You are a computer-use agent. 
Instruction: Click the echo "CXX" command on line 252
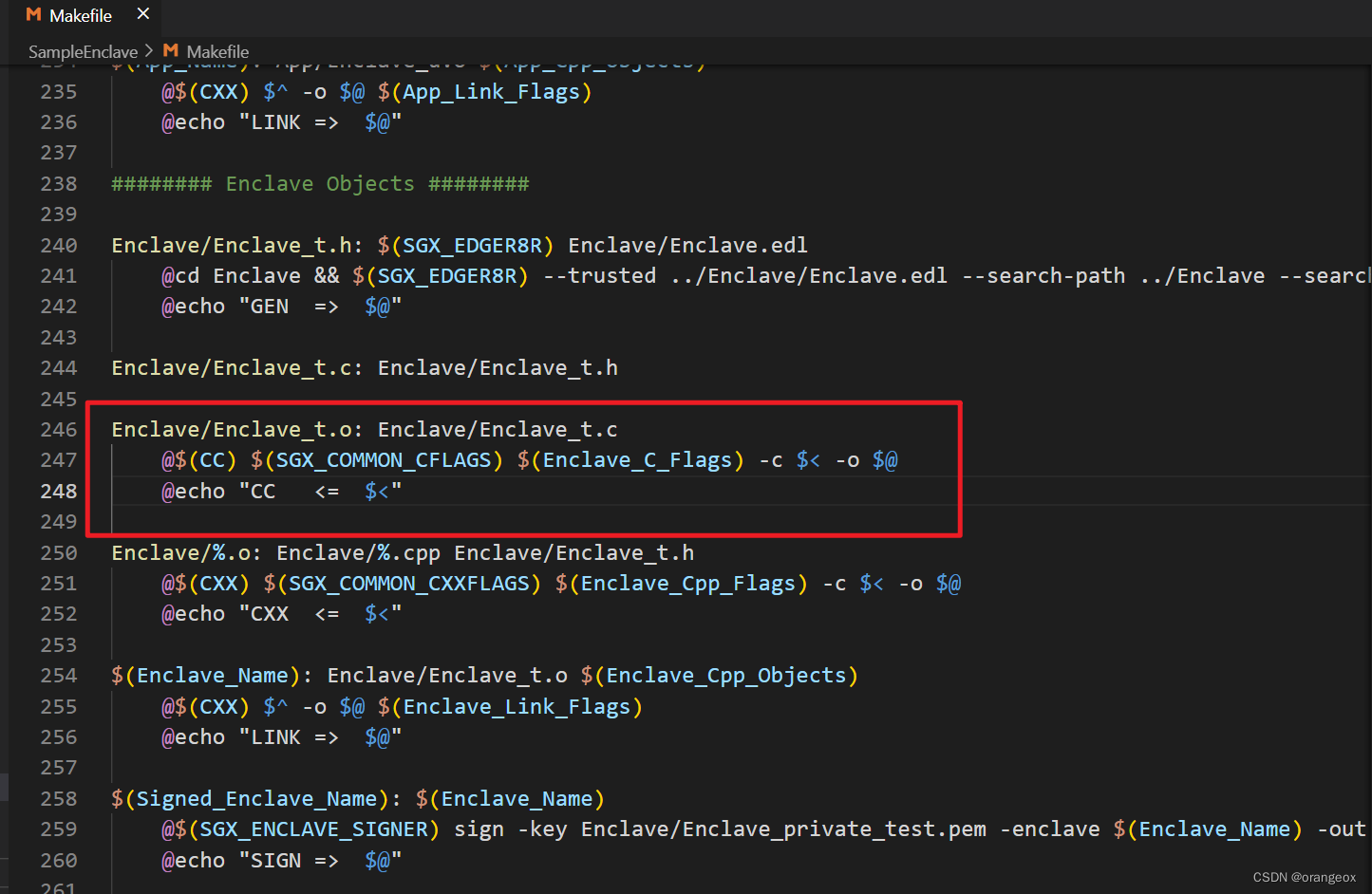click(x=282, y=614)
